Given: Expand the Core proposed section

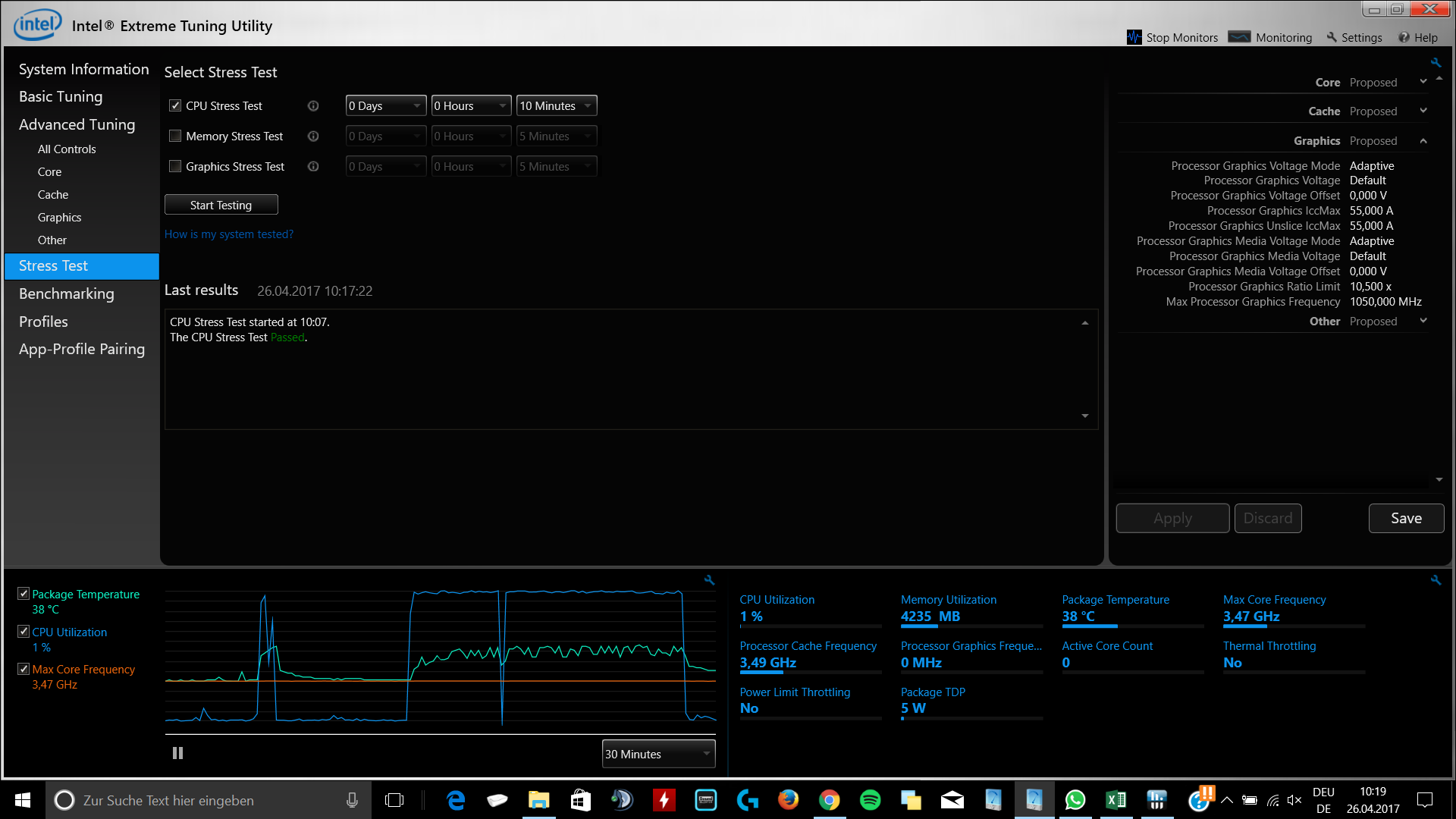Looking at the screenshot, I should tap(1423, 82).
